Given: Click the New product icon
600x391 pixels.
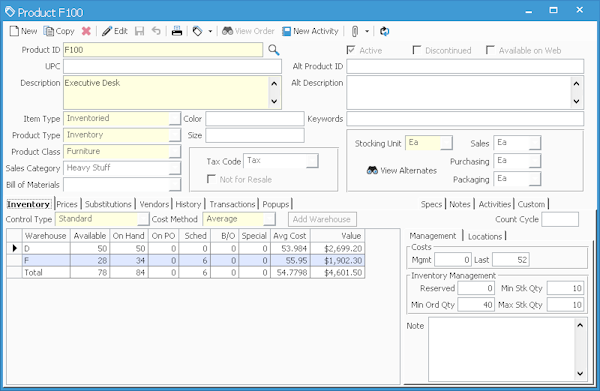Looking at the screenshot, I should 14,31.
